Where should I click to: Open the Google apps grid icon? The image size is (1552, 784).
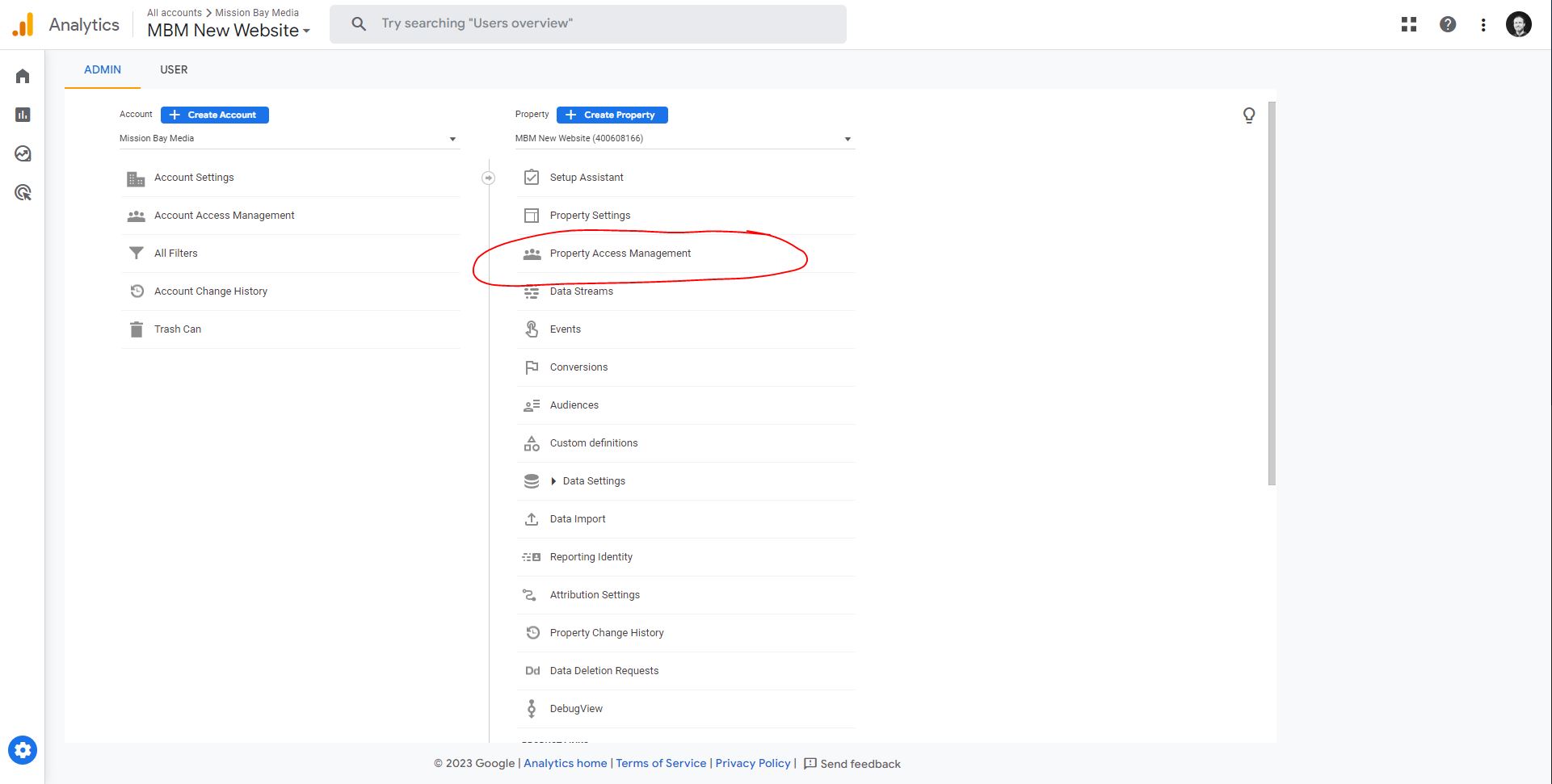(1409, 24)
